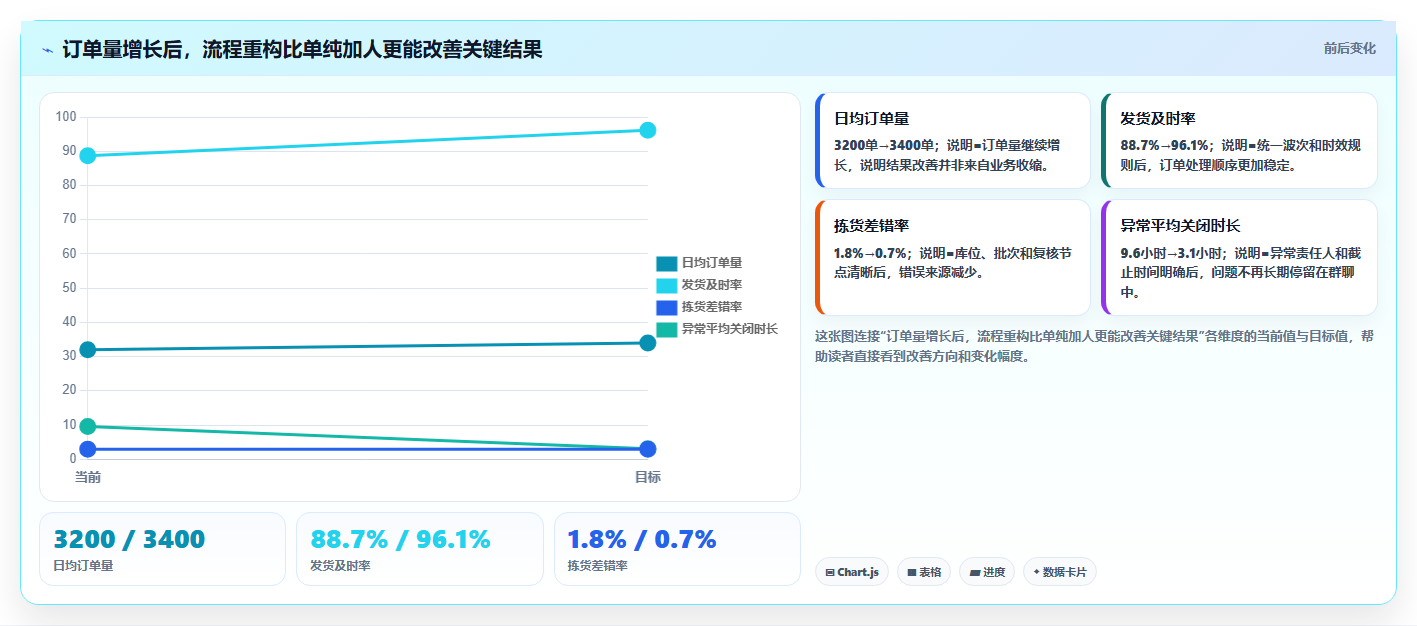Viewport: 1417px width, 626px height.
Task: Click the 拣货差错率 legend label
Action: pos(712,307)
